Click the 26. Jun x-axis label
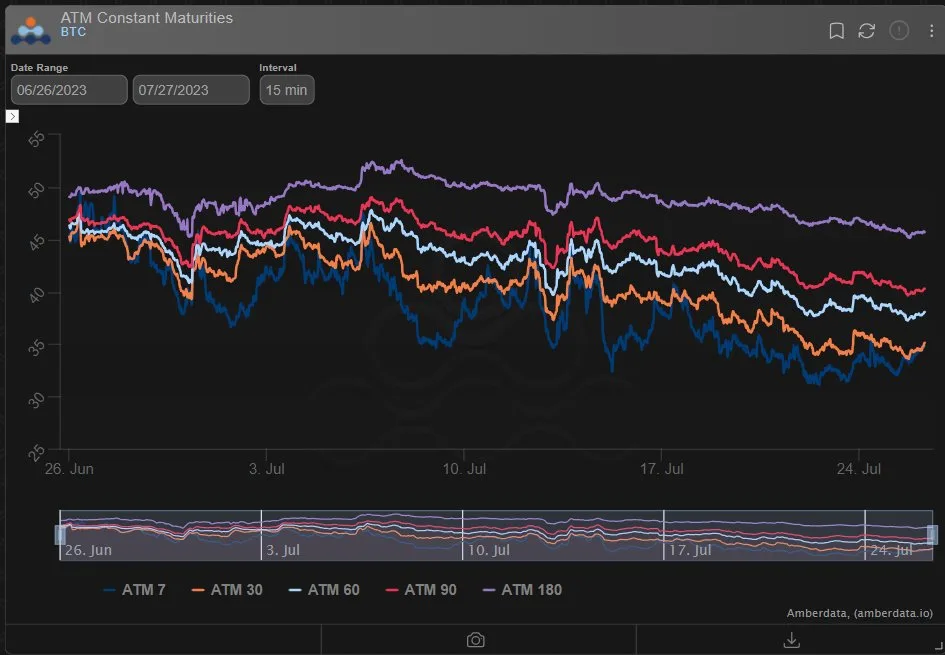Screen dimensions: 945x655 pos(69,469)
